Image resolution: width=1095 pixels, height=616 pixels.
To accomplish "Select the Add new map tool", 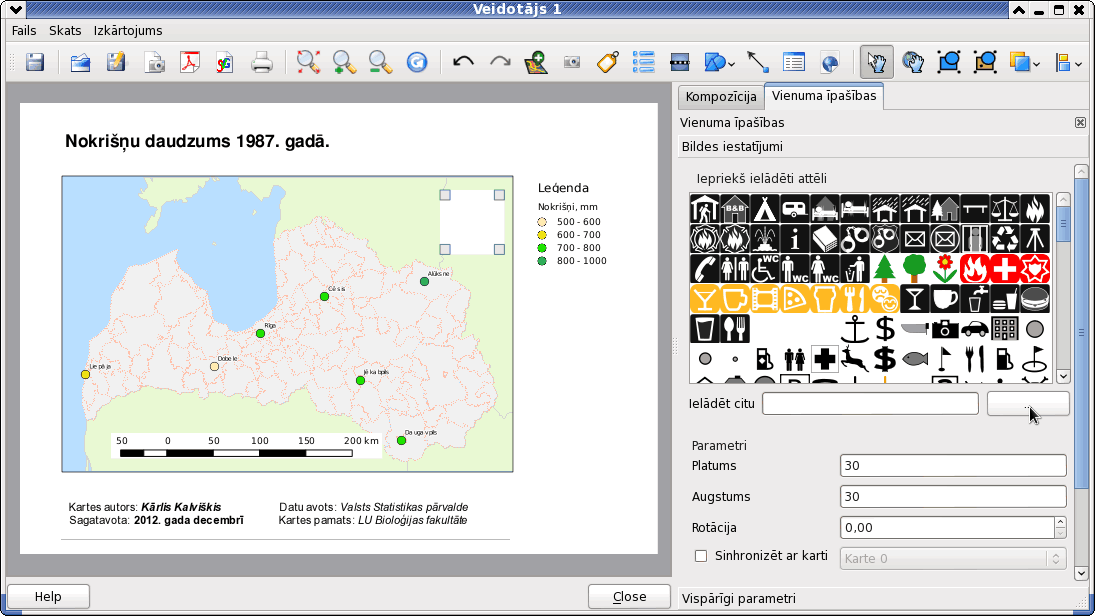I will point(536,63).
